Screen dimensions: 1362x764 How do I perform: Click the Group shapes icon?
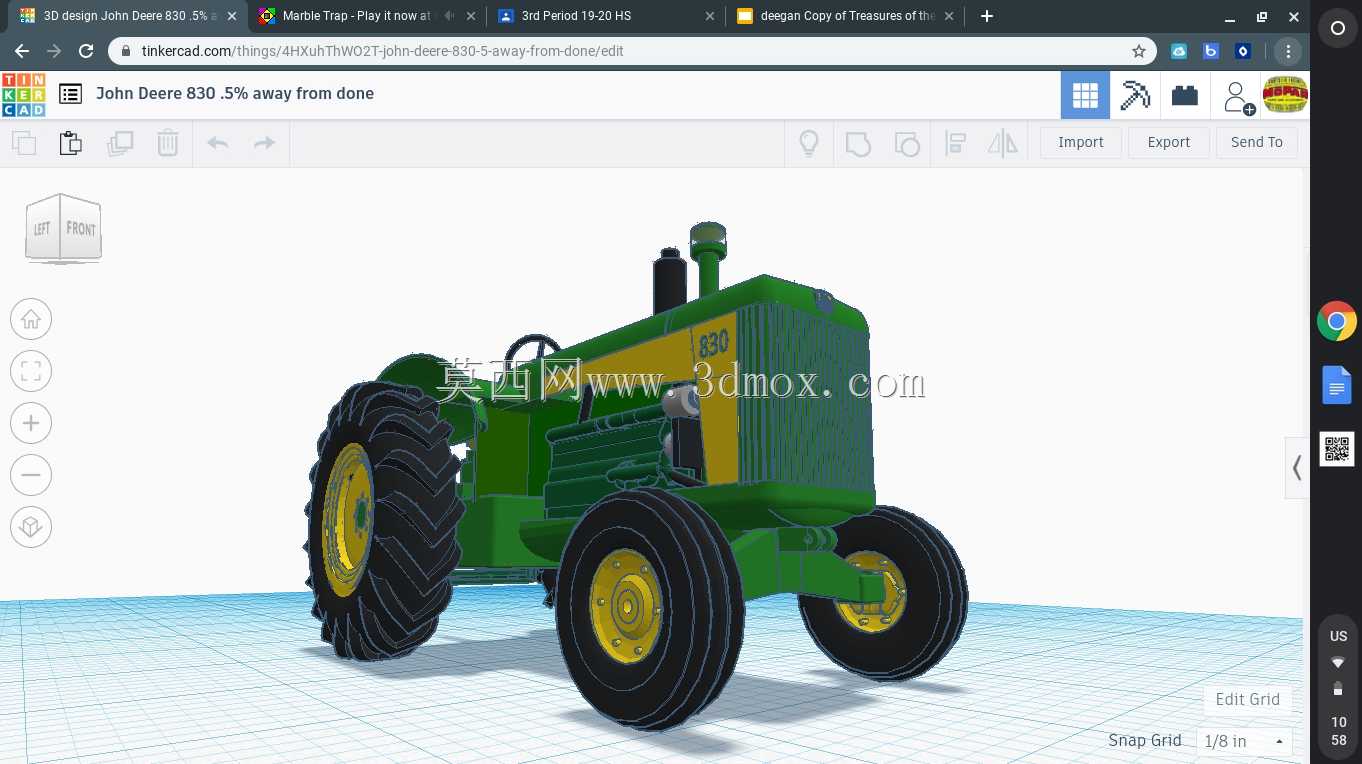pos(858,143)
